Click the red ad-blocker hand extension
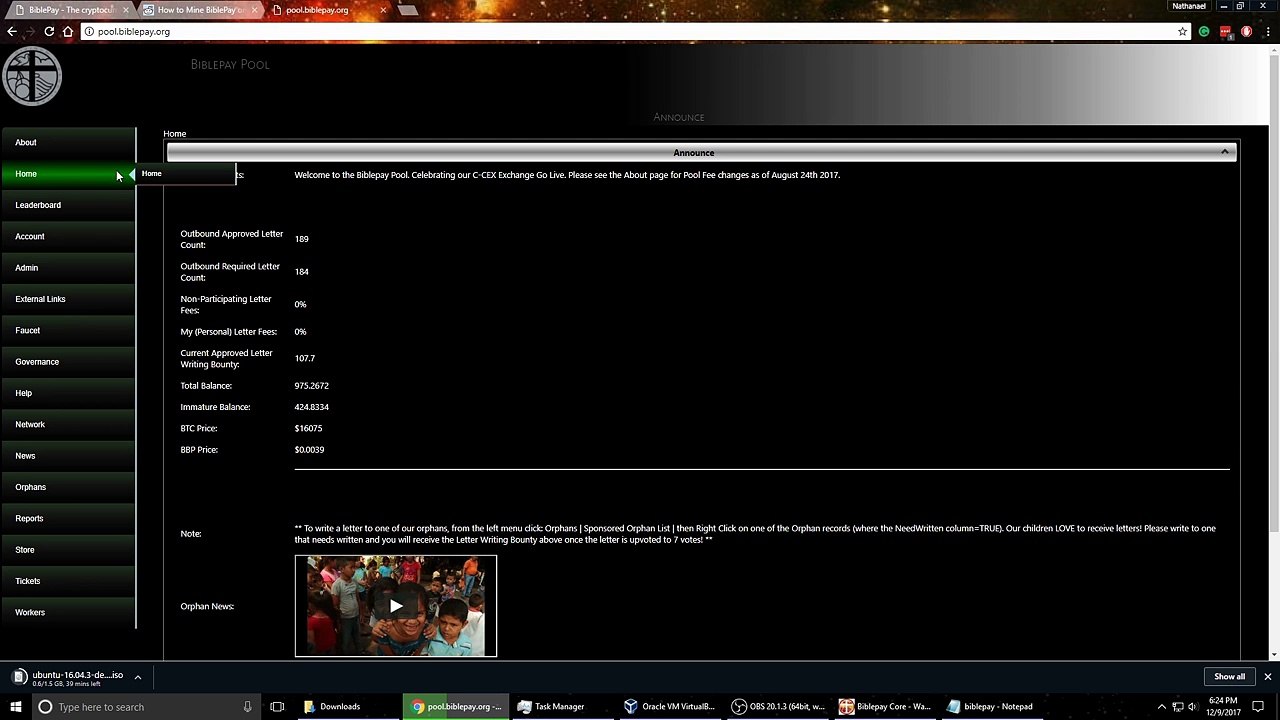 pyautogui.click(x=1247, y=32)
